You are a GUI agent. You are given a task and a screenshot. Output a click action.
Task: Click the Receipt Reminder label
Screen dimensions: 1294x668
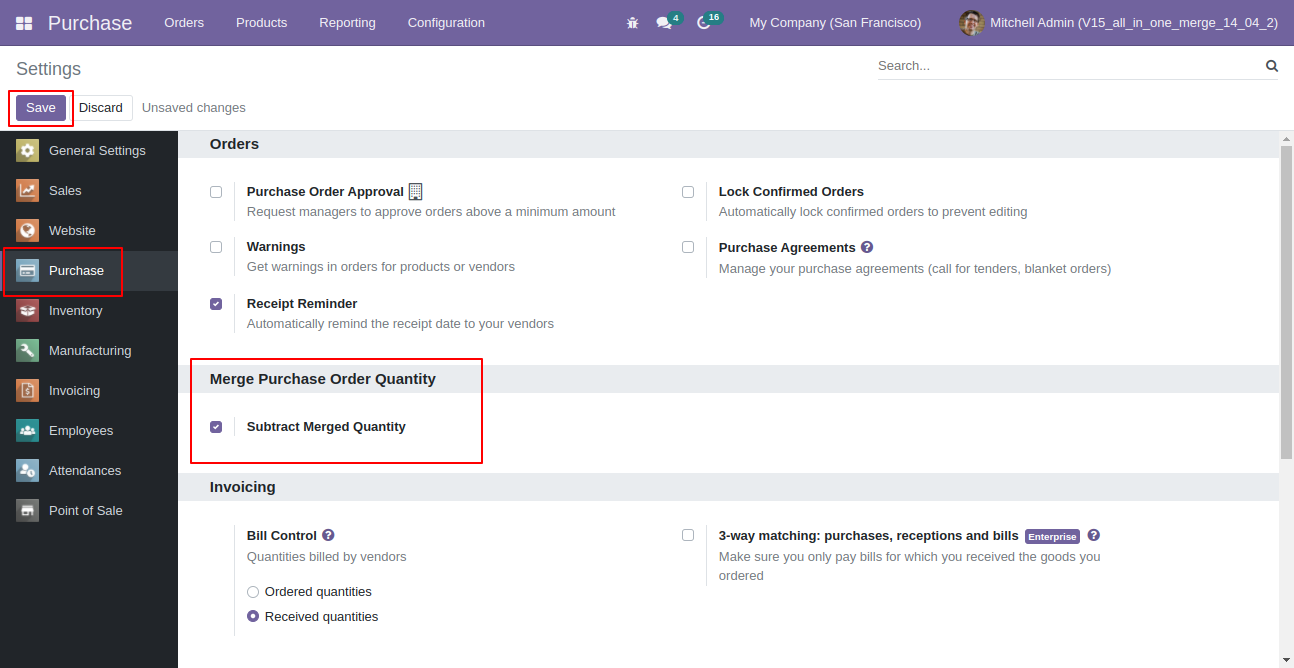(x=302, y=304)
